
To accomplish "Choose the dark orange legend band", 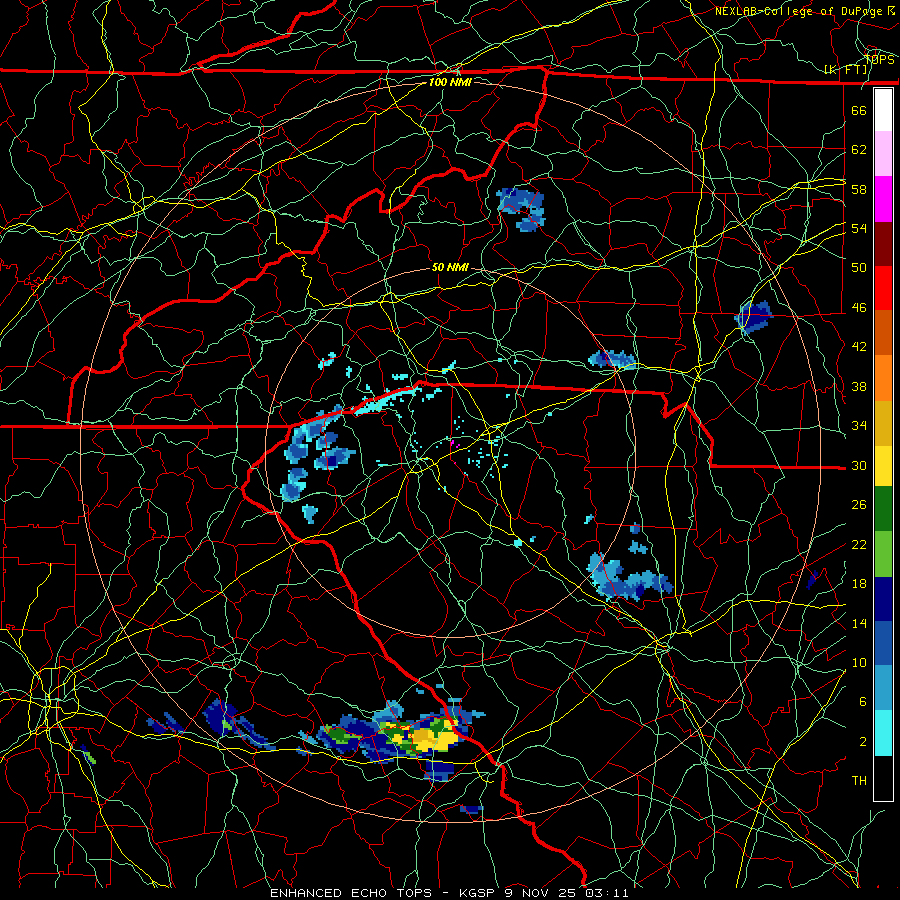I will [883, 332].
